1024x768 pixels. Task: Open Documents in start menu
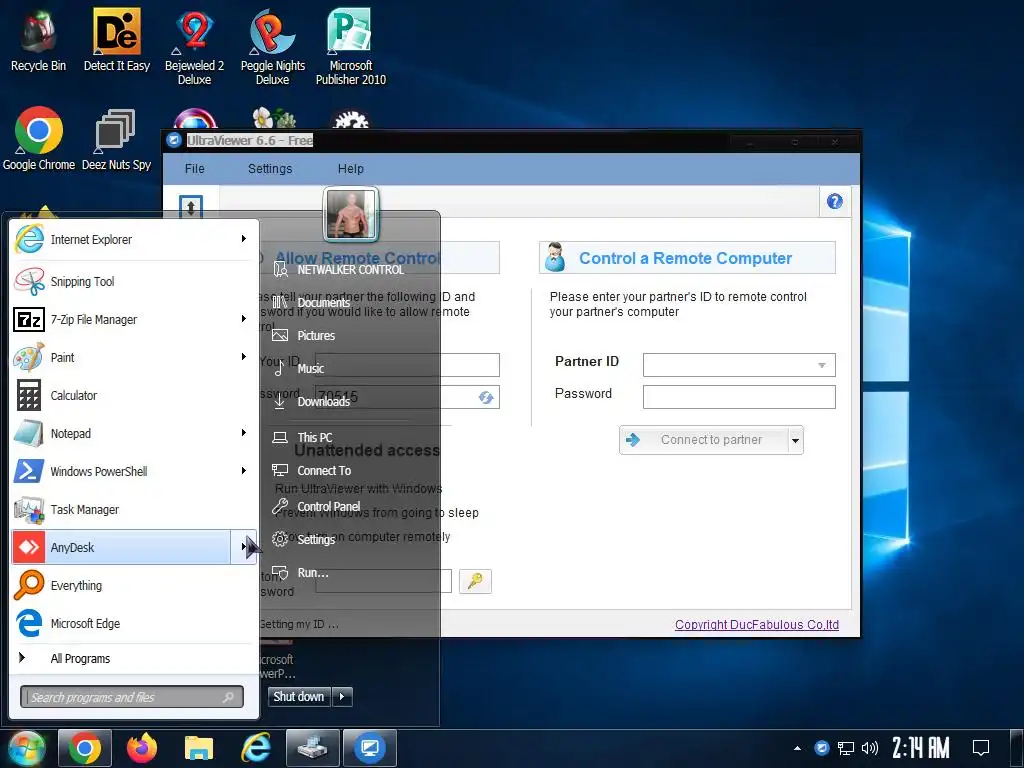pyautogui.click(x=323, y=302)
